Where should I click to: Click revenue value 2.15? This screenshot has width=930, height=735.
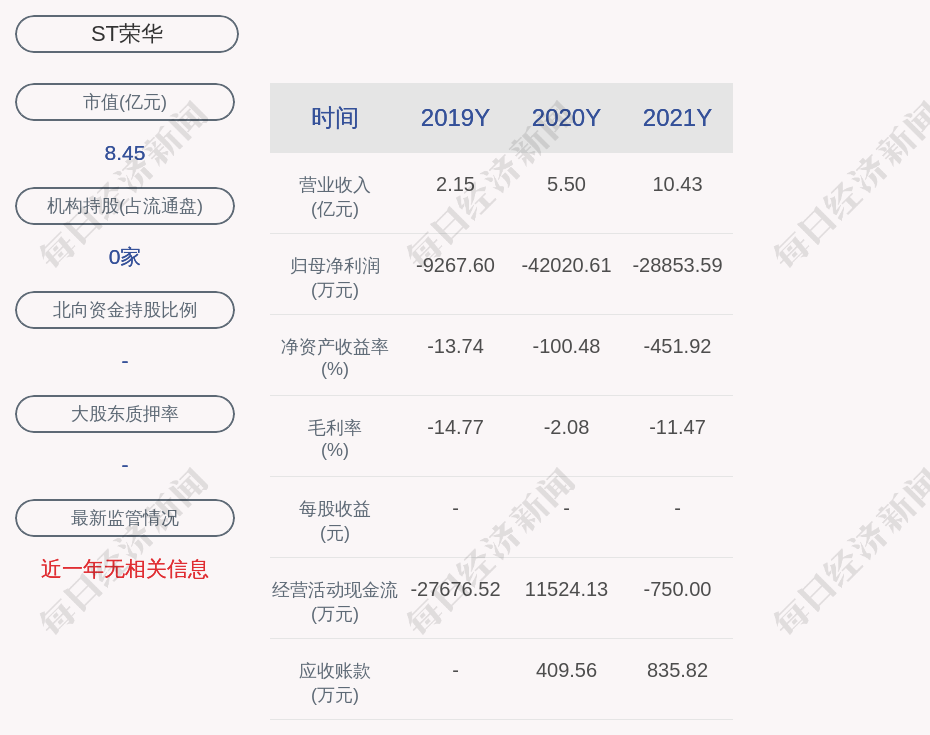tap(456, 184)
